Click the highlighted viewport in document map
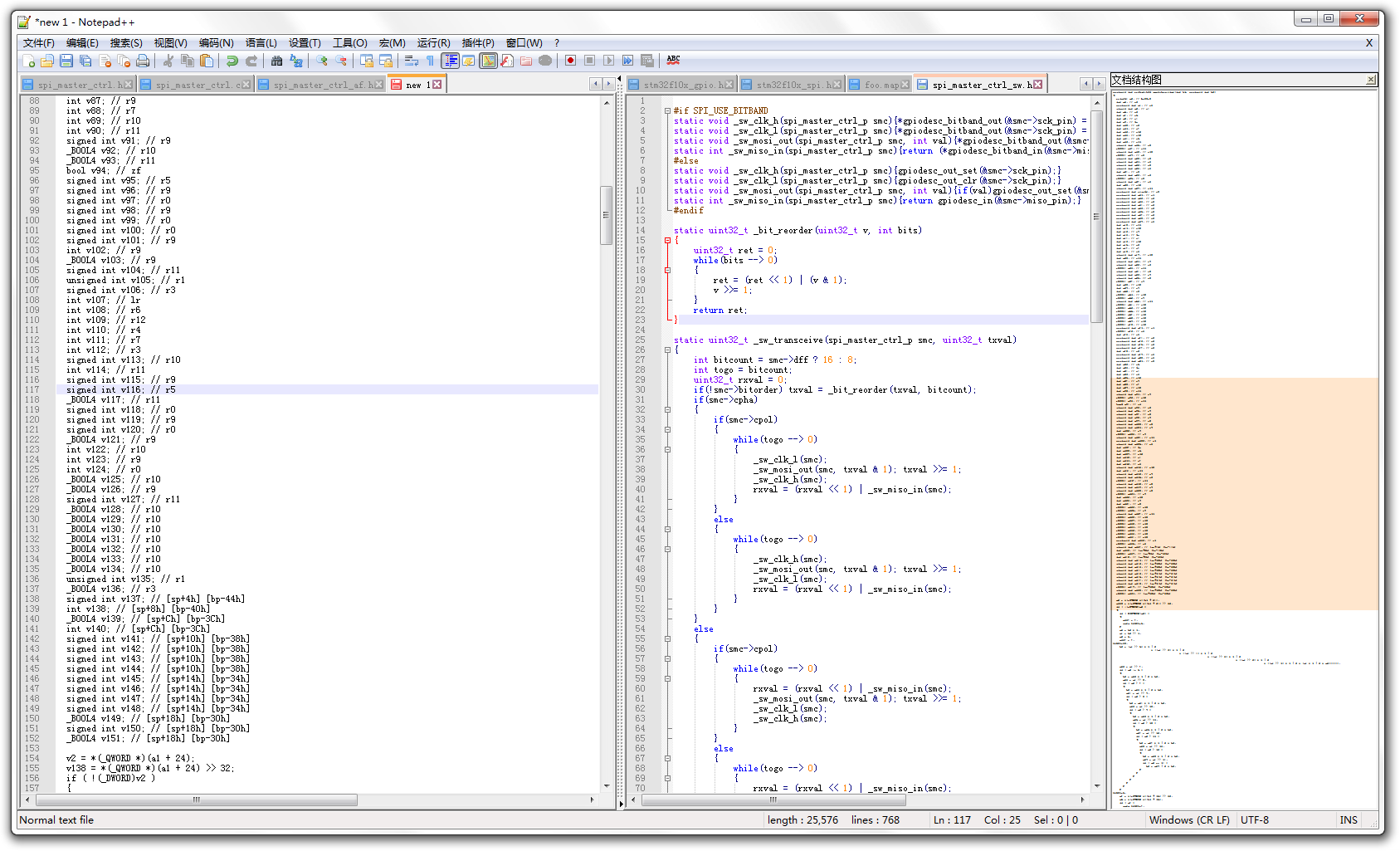1400x851 pixels. [x=1245, y=494]
